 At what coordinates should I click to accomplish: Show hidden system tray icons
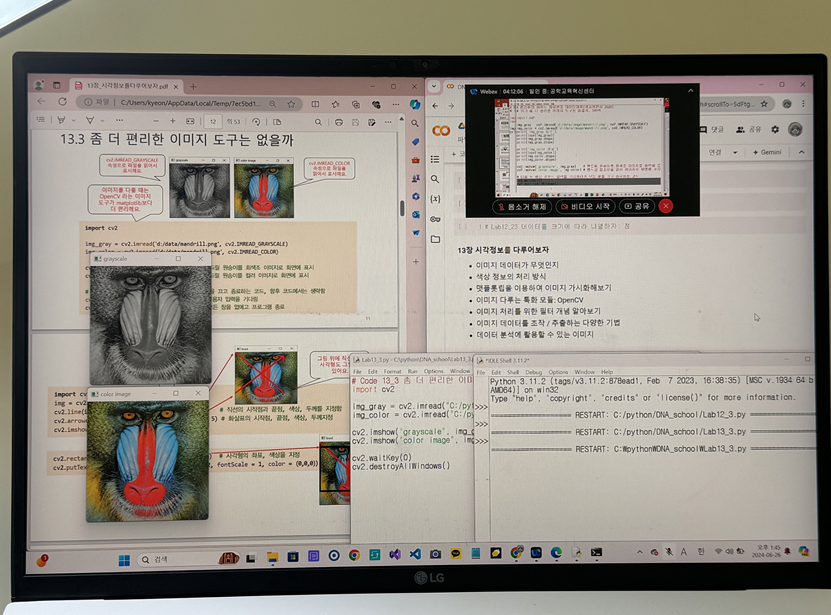(640, 552)
